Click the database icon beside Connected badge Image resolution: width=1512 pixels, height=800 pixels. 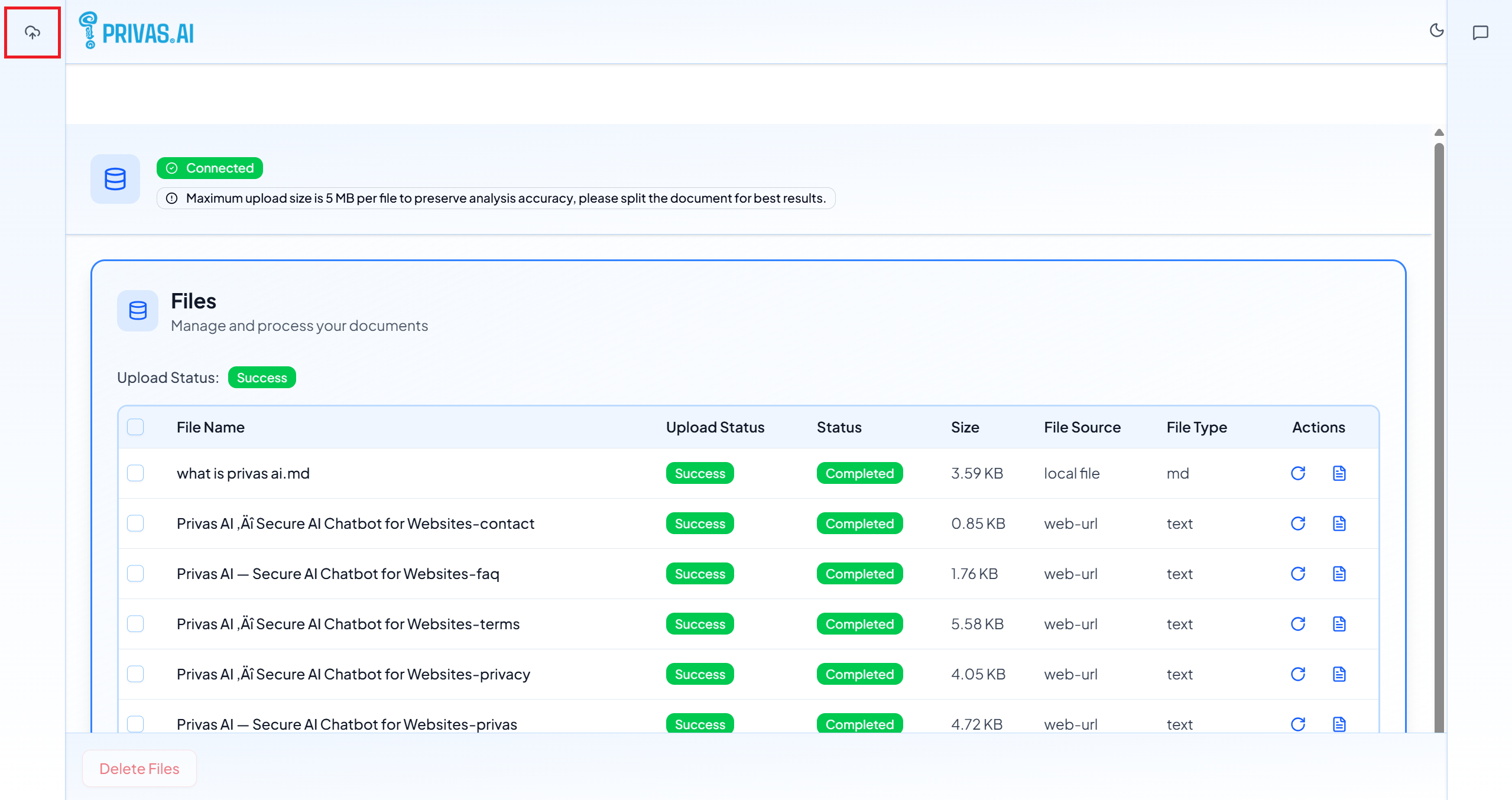(115, 179)
